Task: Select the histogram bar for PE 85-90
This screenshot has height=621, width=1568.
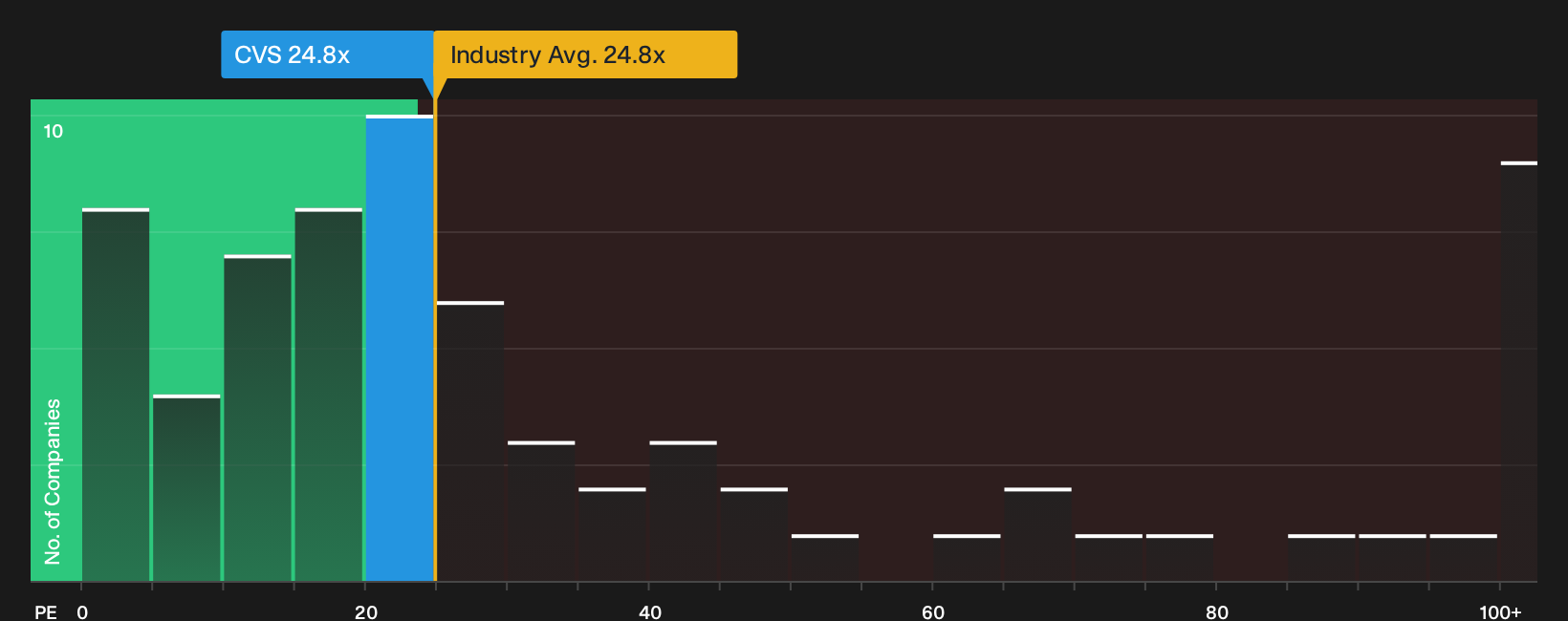Action: (1321, 558)
